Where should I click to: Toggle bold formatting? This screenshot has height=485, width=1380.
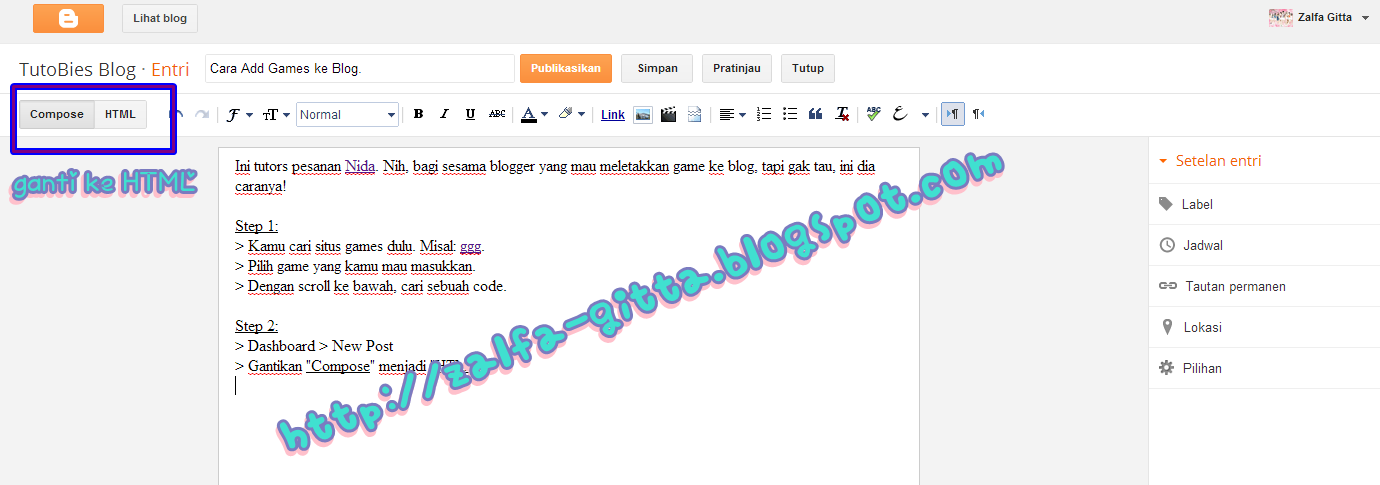[418, 115]
